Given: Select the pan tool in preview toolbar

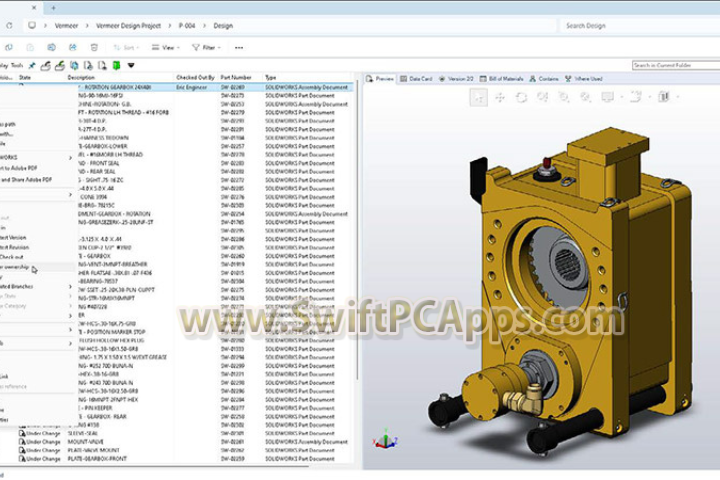Looking at the screenshot, I should 500,97.
